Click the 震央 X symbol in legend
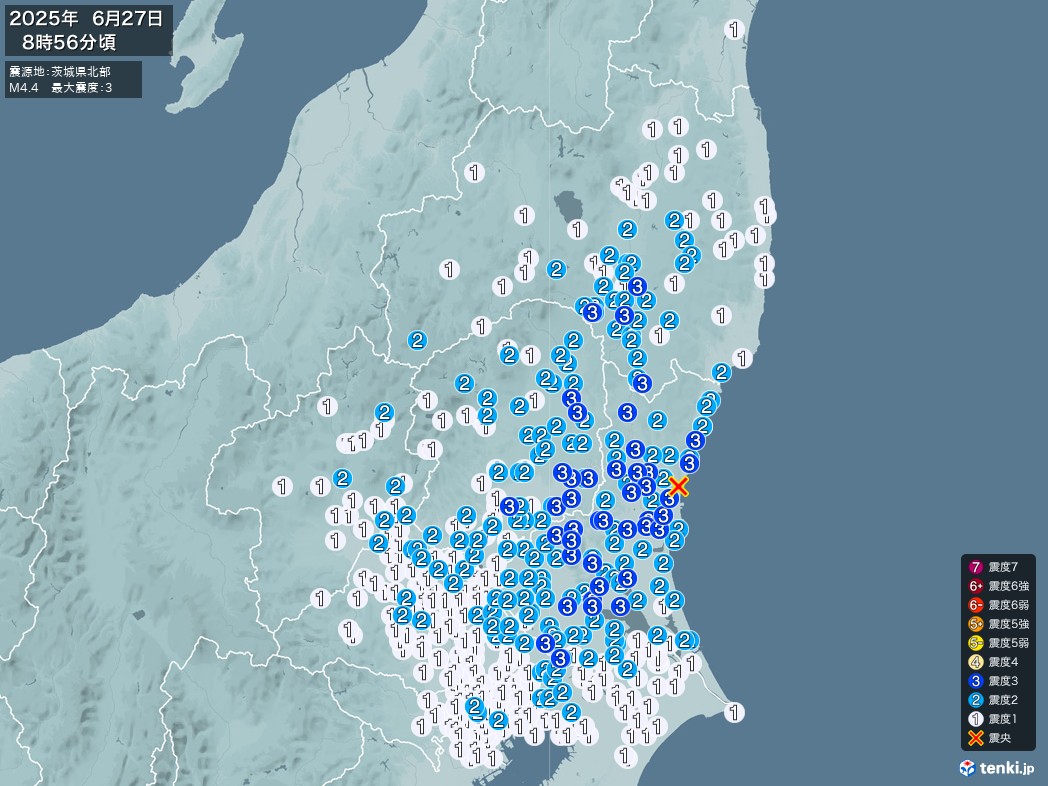1048x786 pixels. click(975, 738)
